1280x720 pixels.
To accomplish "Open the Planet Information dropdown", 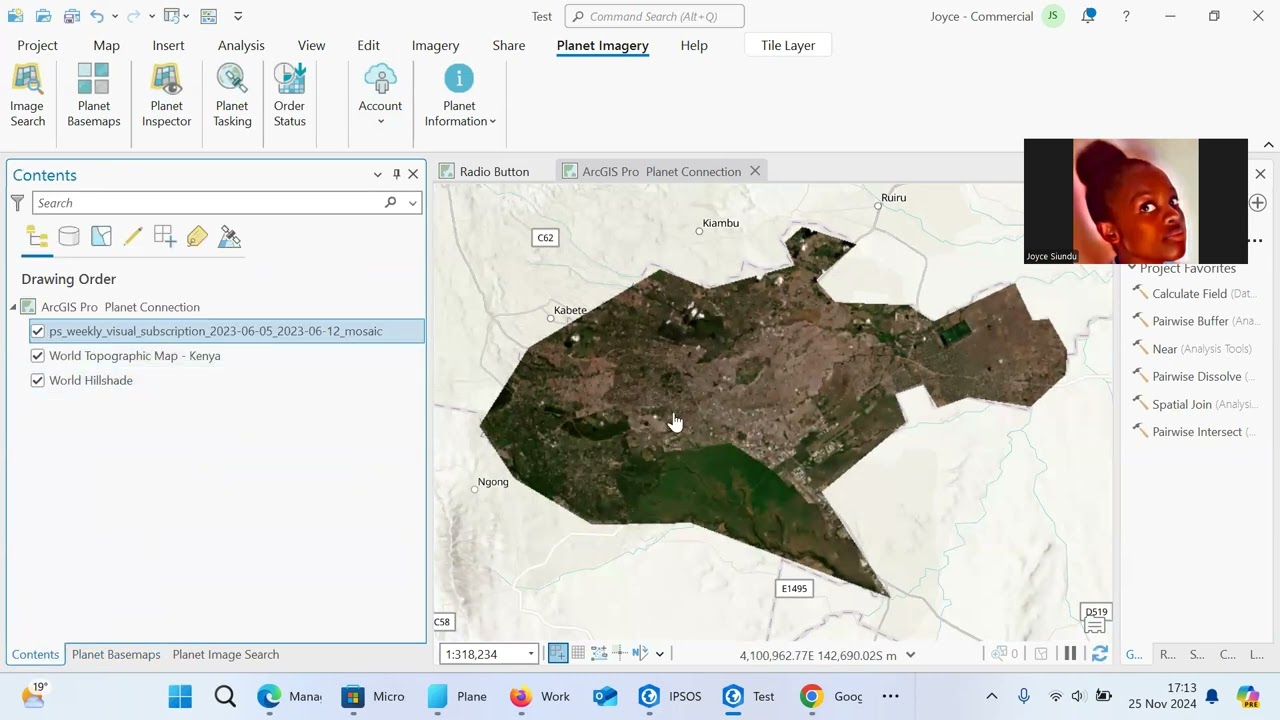I will 459,96.
